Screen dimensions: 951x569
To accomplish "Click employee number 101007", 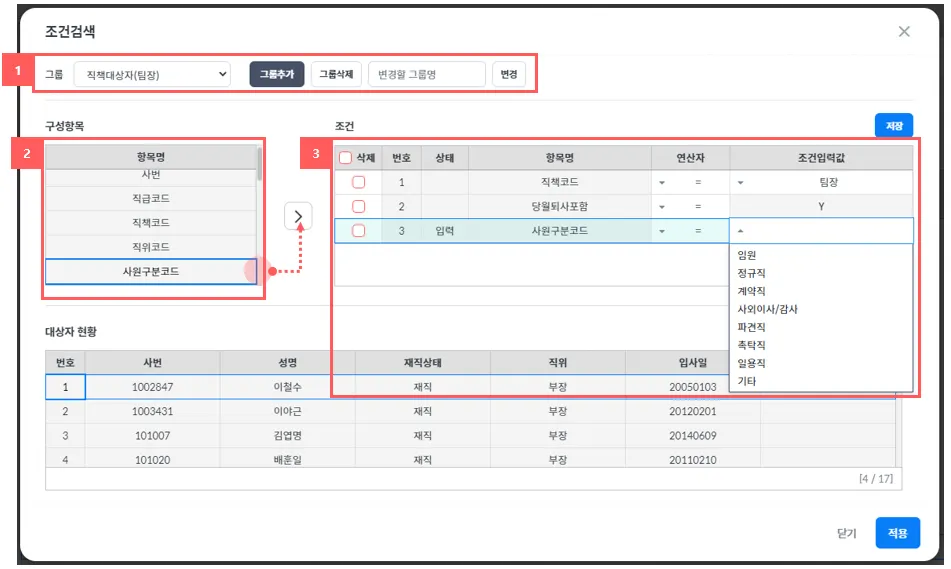I will pos(152,436).
